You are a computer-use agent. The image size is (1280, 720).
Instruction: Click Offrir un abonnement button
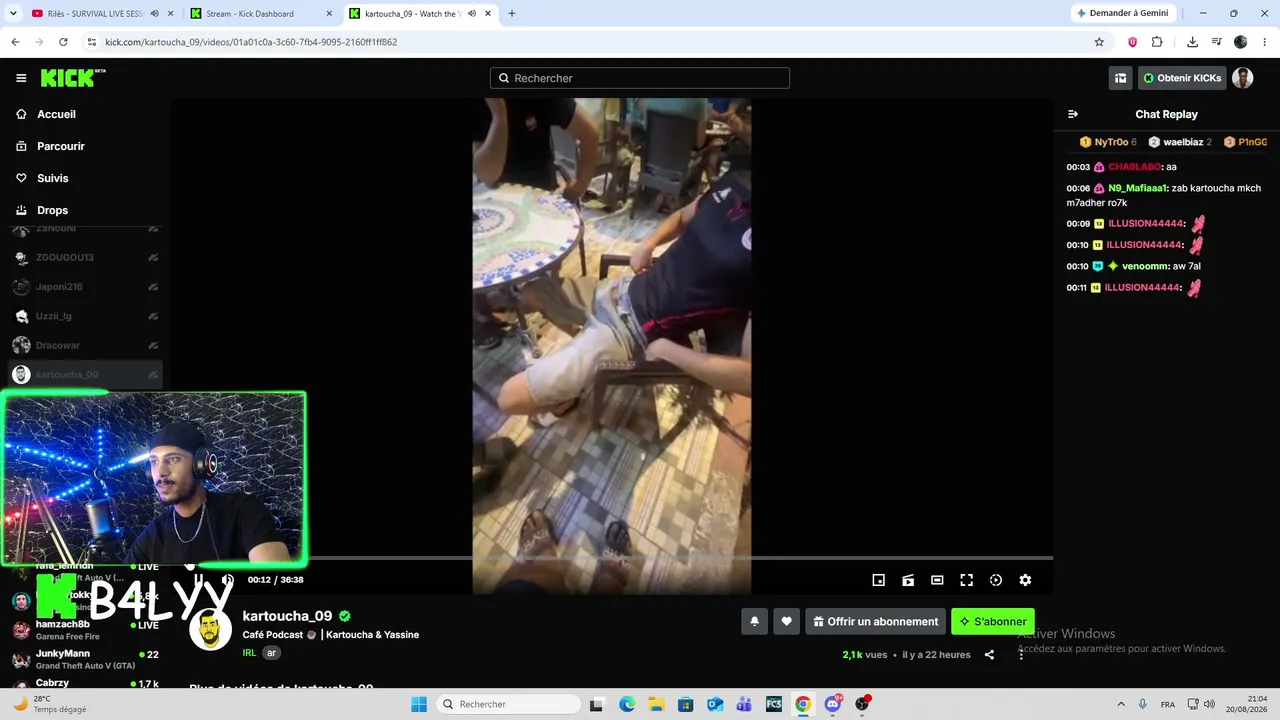tap(876, 621)
